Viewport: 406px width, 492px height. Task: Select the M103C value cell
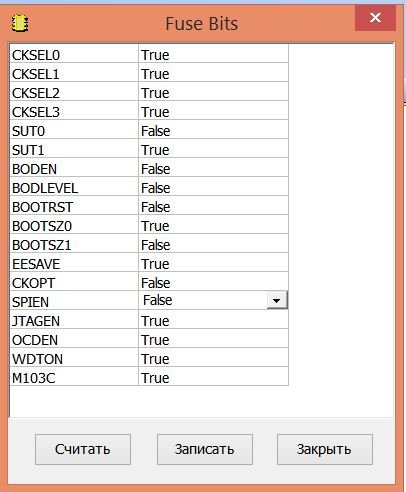[x=213, y=378]
